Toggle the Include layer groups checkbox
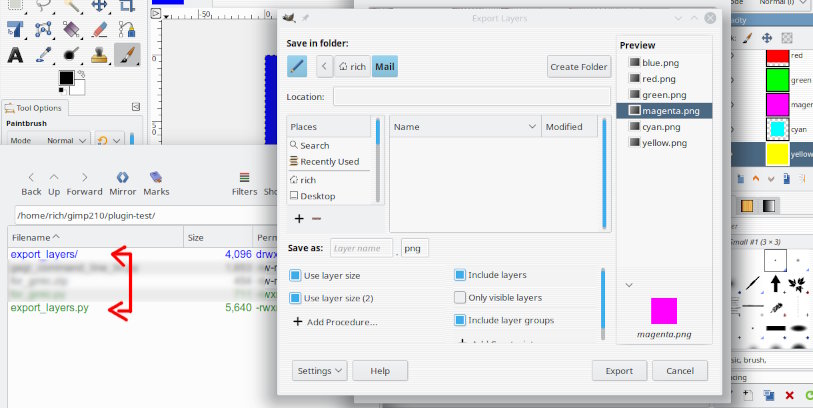The image size is (813, 408). (x=459, y=320)
